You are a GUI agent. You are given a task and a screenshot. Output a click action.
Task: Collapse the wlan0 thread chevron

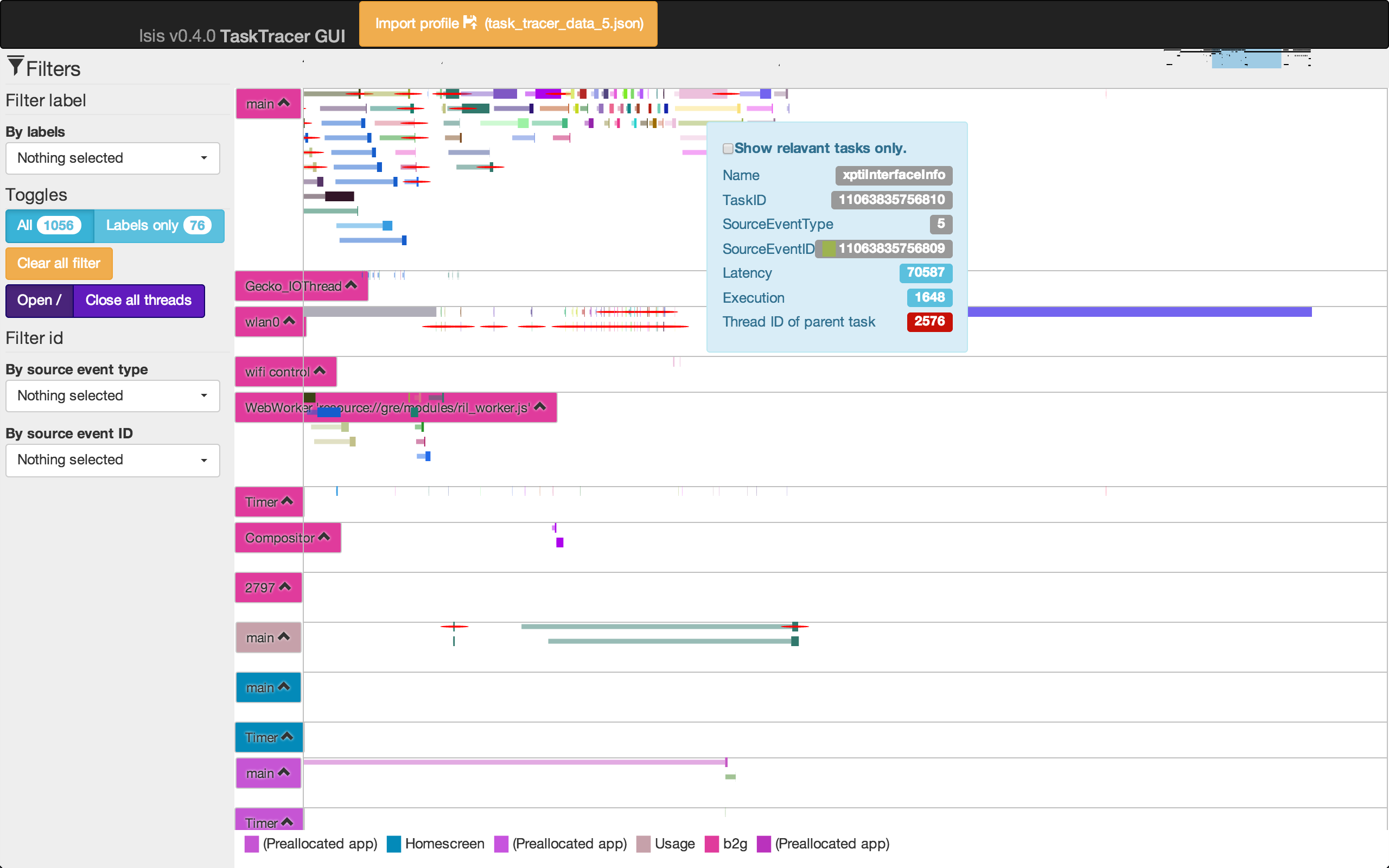(x=289, y=321)
